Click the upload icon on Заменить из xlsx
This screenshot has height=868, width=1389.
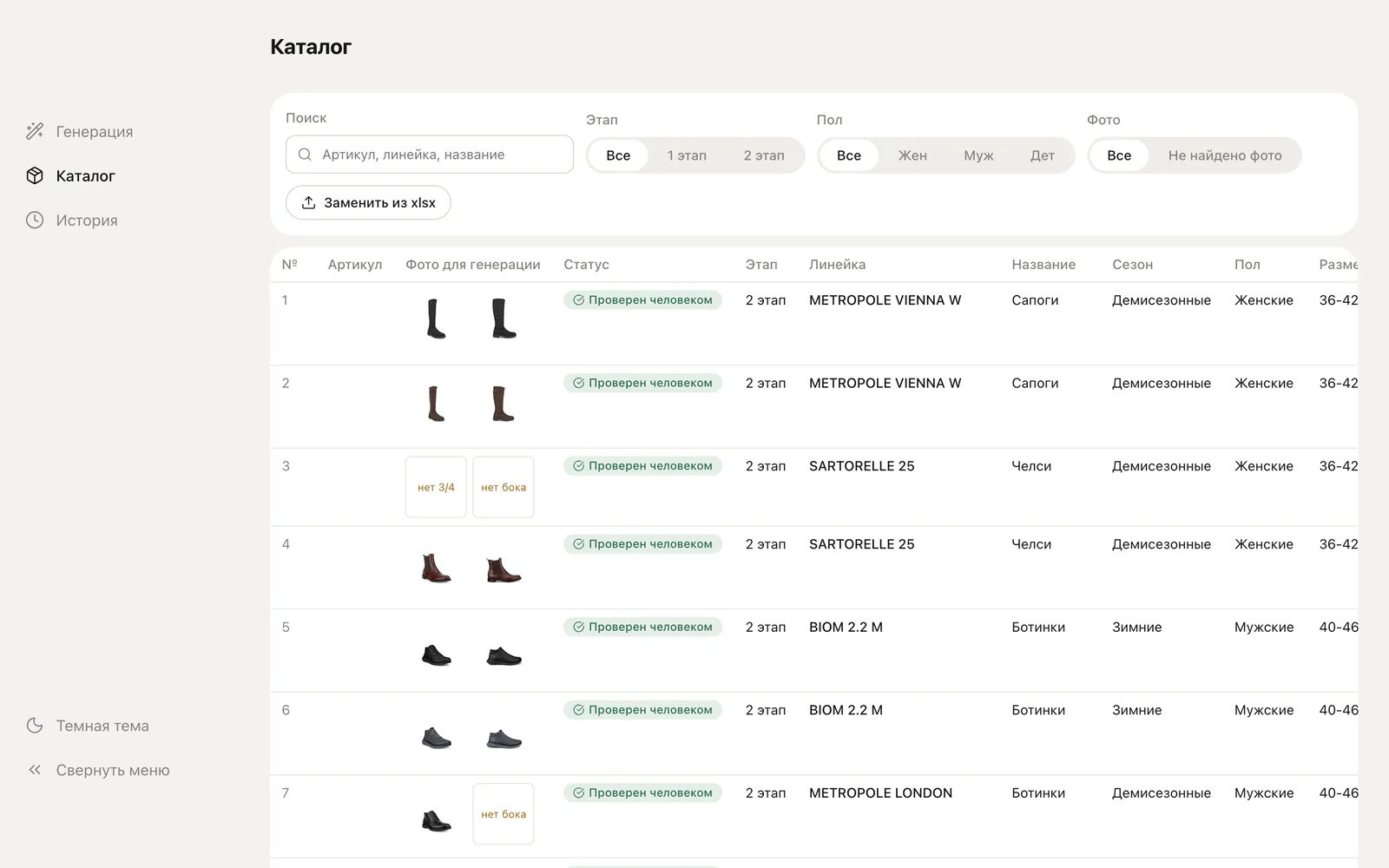tap(308, 202)
